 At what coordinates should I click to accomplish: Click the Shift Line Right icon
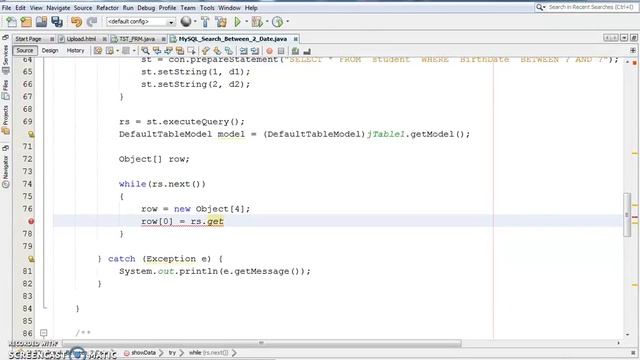point(255,51)
